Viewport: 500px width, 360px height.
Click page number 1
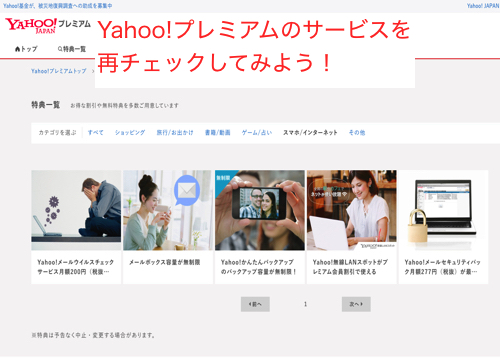point(305,304)
